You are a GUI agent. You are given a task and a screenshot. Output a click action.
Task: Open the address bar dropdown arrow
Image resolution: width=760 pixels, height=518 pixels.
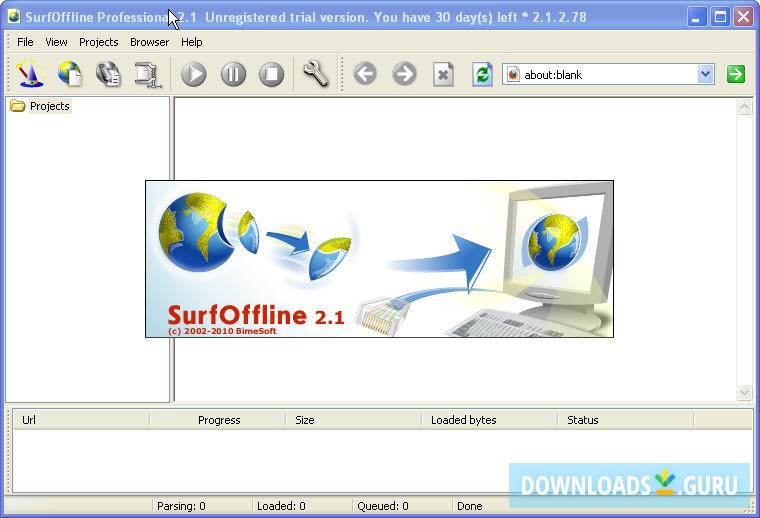tap(706, 75)
